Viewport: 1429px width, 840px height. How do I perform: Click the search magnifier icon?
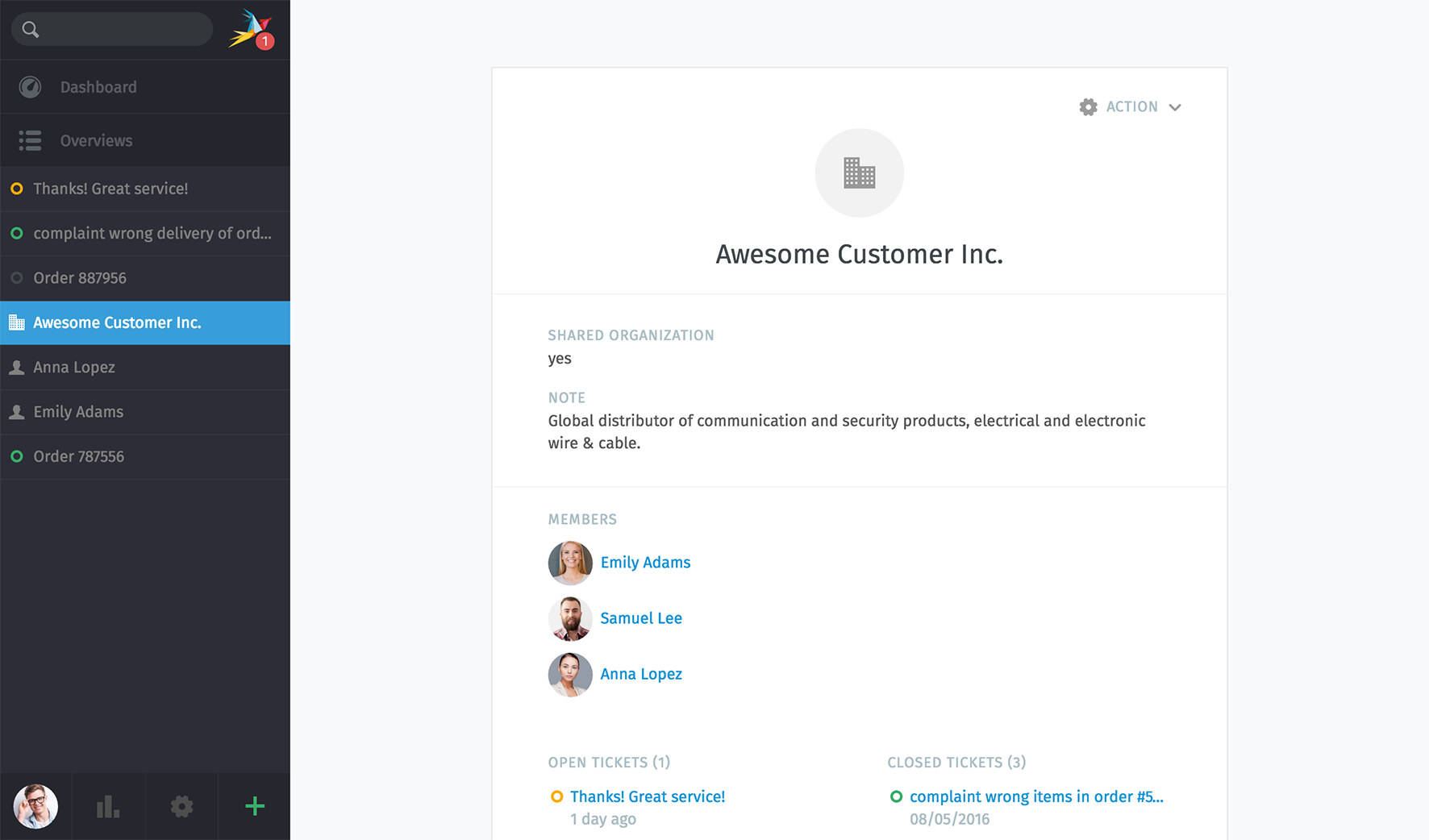(x=31, y=30)
